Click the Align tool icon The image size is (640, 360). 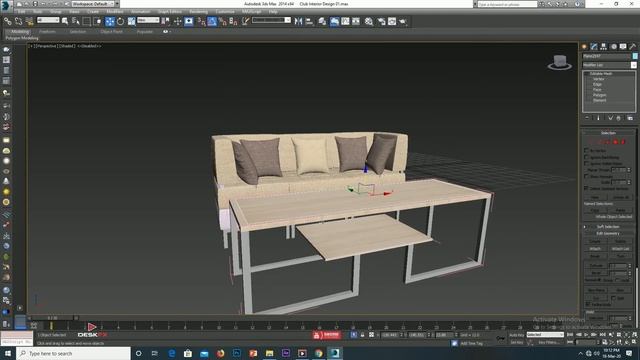pyautogui.click(x=309, y=21)
